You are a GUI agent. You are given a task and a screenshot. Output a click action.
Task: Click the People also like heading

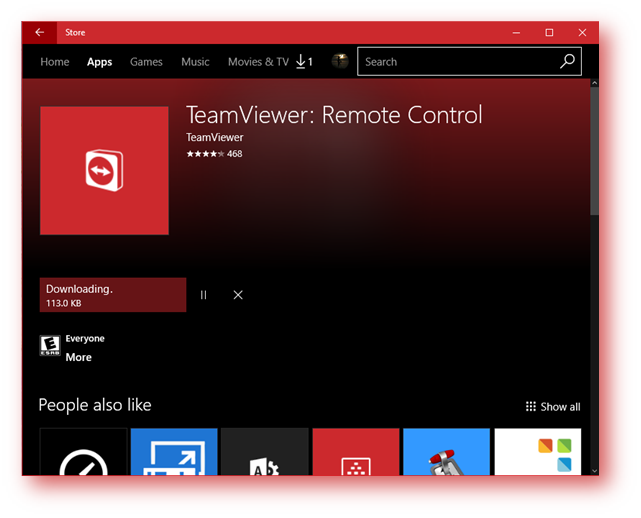pyautogui.click(x=95, y=405)
